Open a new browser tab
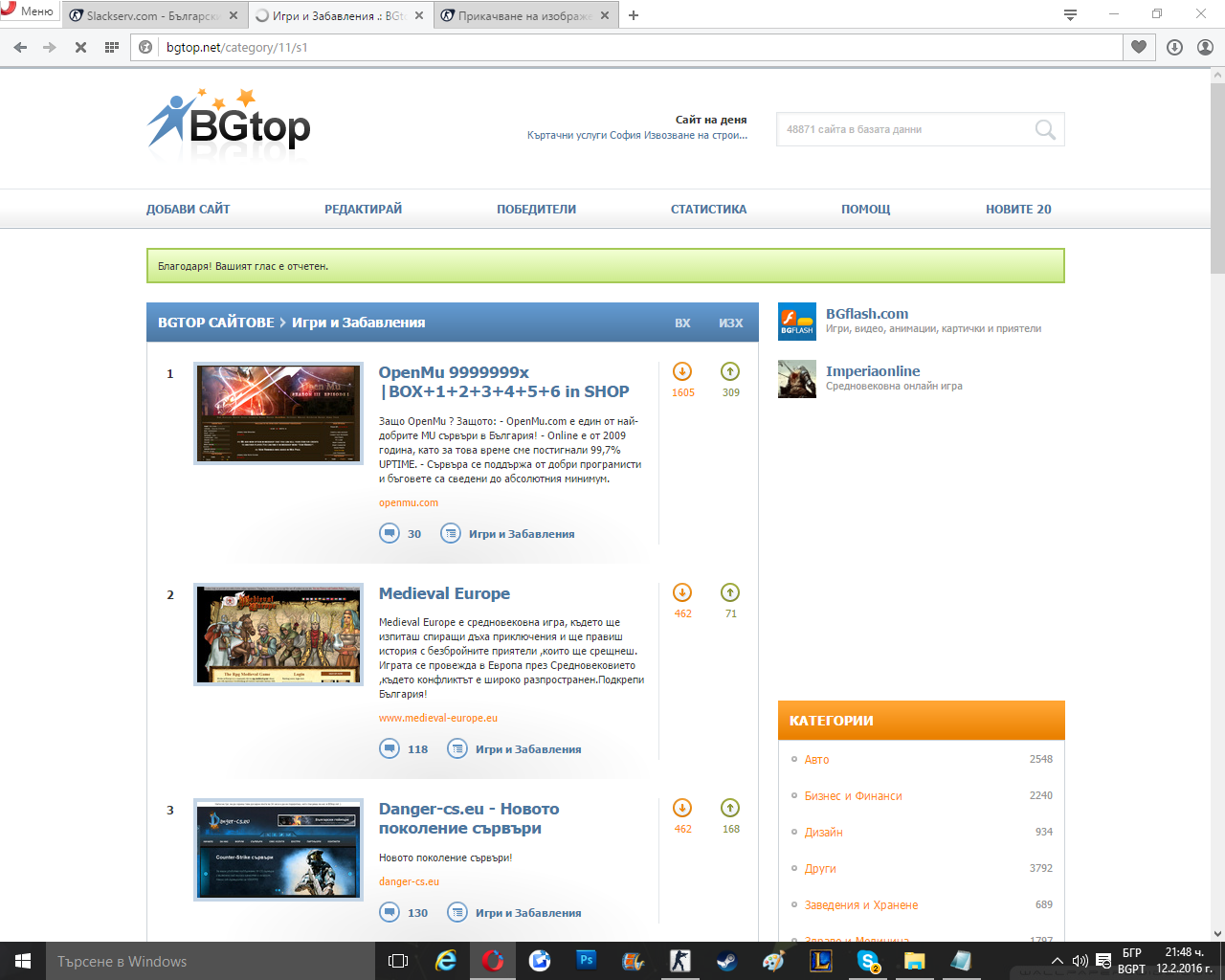The image size is (1225, 980). [634, 15]
